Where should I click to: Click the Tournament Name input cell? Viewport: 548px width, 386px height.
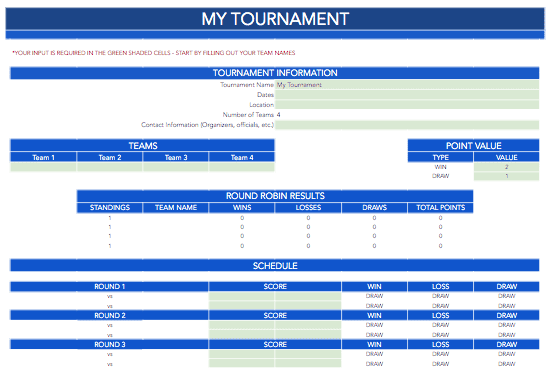pos(407,85)
